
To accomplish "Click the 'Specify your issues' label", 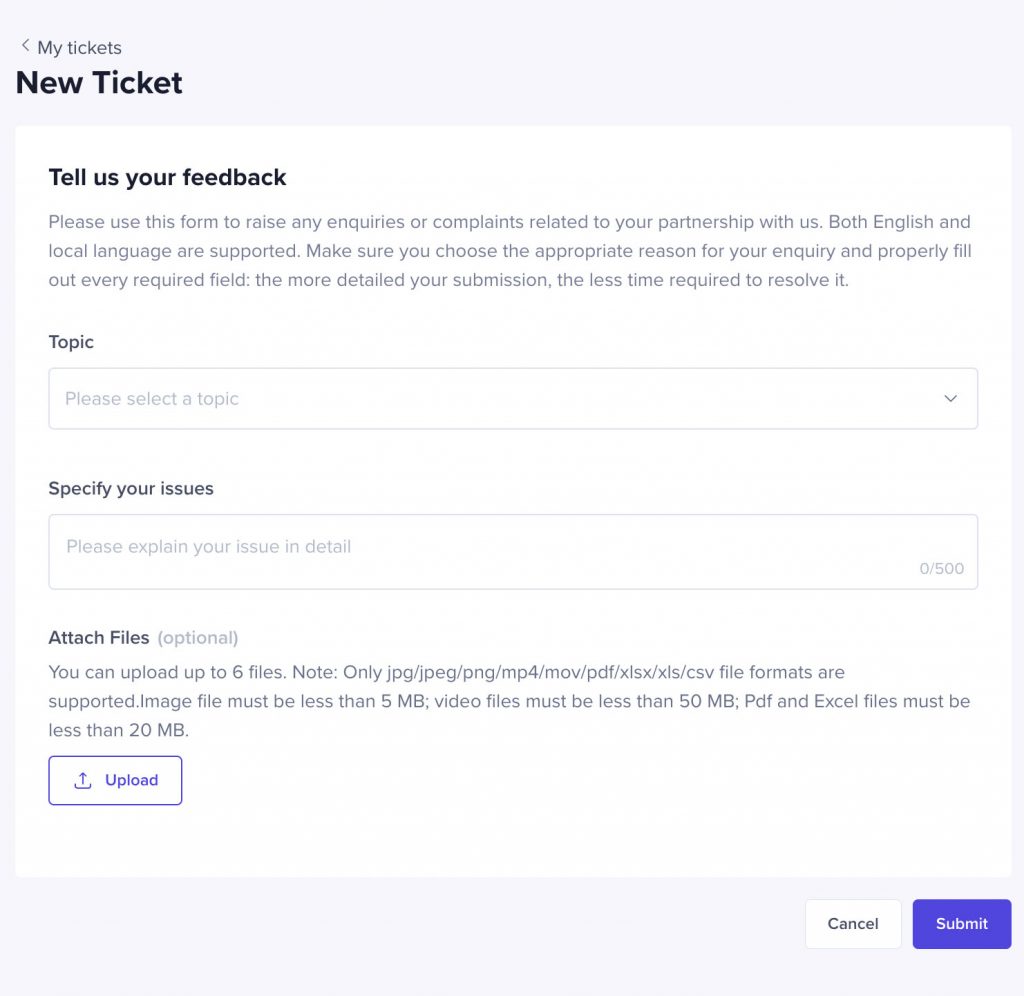I will pos(131,489).
